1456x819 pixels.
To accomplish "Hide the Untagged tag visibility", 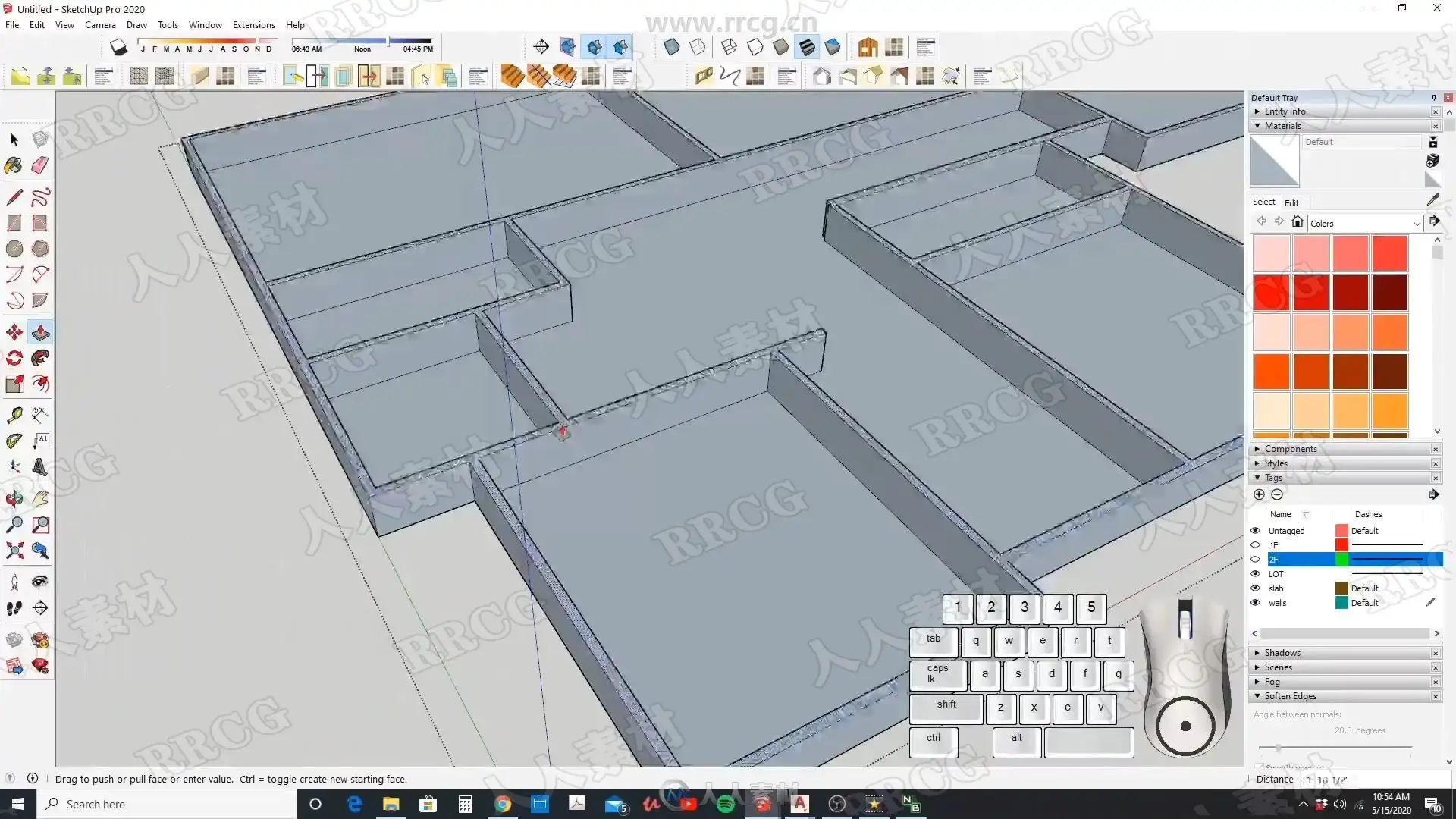I will tap(1255, 531).
